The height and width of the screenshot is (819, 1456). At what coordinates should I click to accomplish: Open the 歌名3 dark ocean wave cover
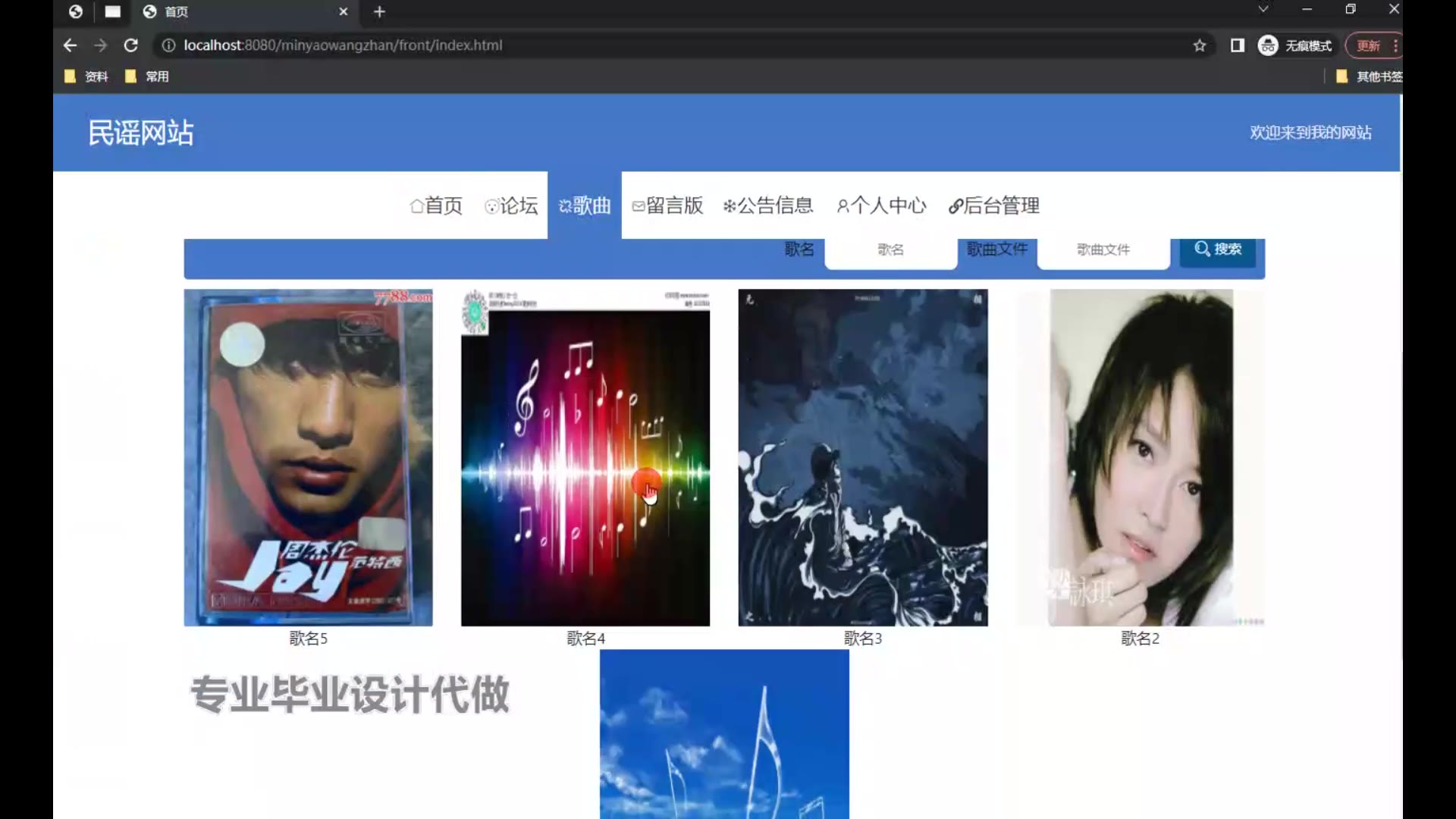(x=863, y=457)
